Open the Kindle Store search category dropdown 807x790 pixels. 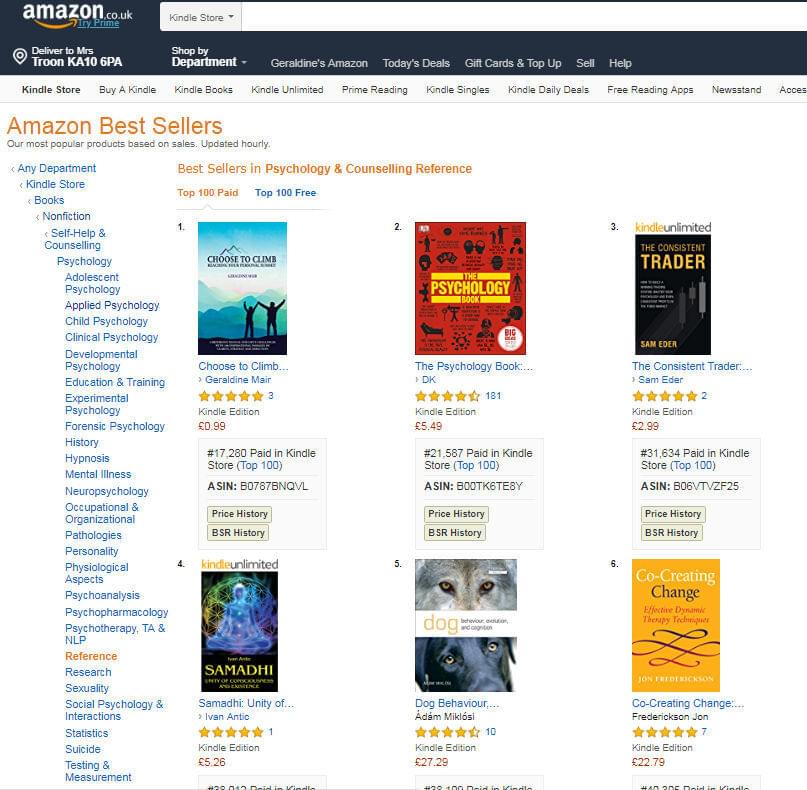[201, 17]
